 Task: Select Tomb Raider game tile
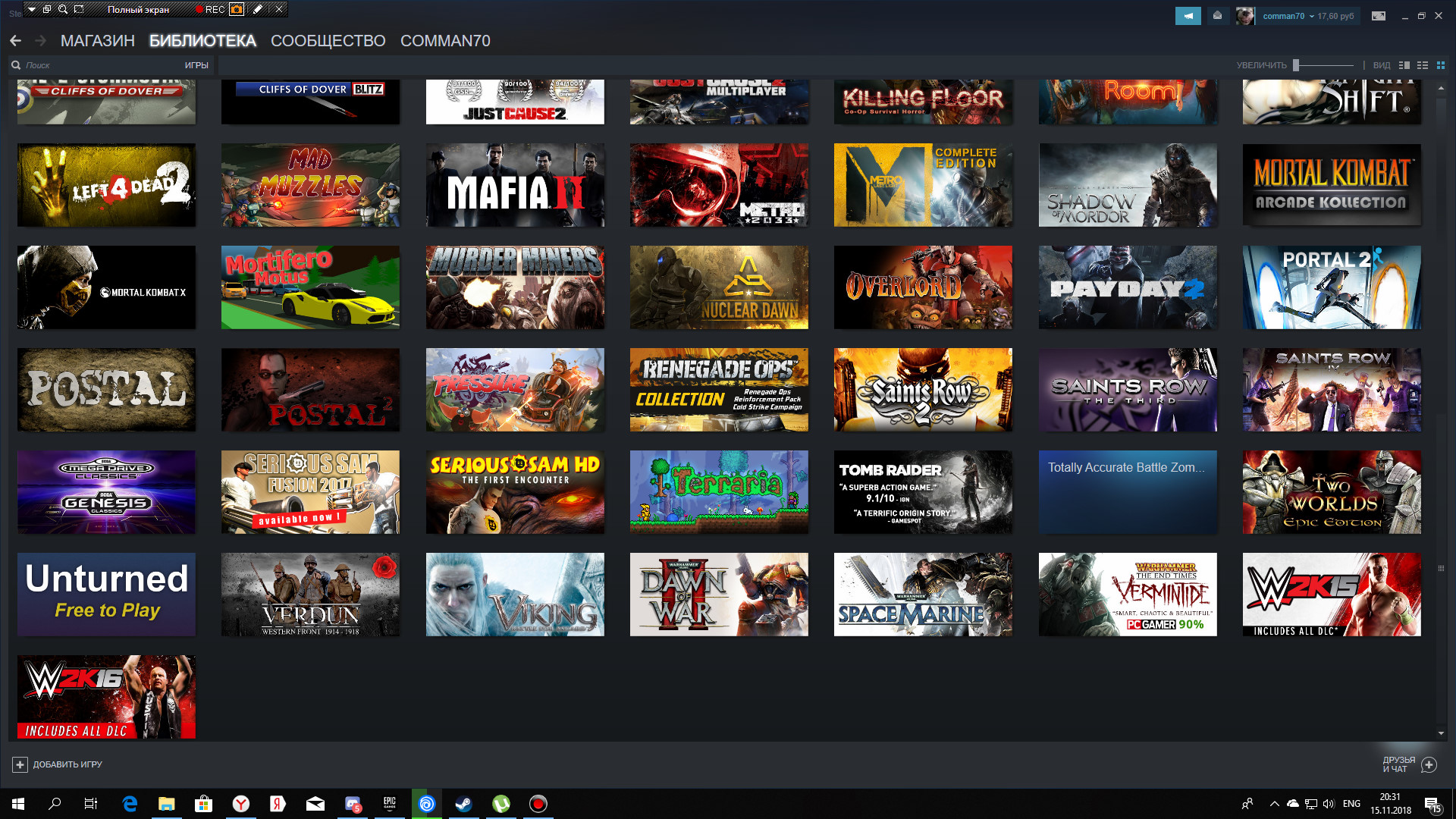pos(923,492)
